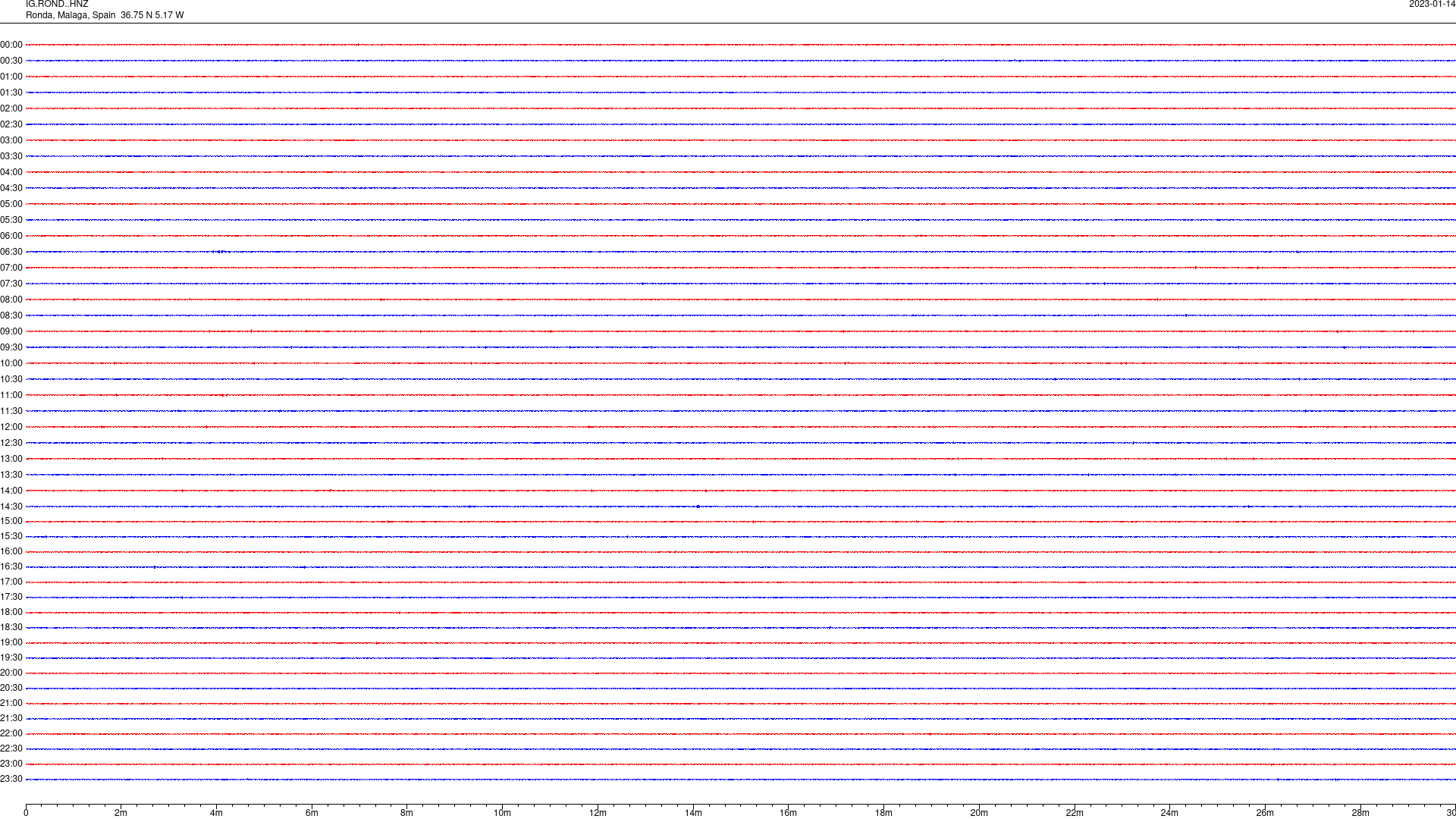
Task: Select the 16:00 time label
Action: (x=11, y=551)
